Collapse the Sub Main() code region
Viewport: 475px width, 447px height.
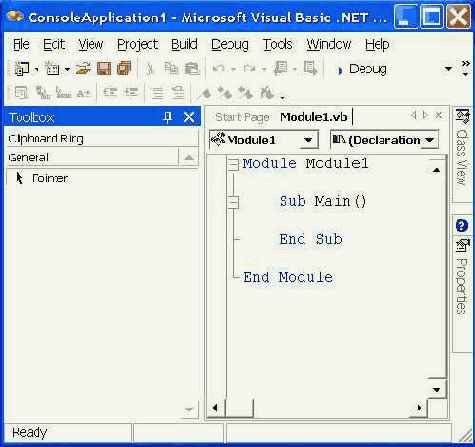pos(234,202)
